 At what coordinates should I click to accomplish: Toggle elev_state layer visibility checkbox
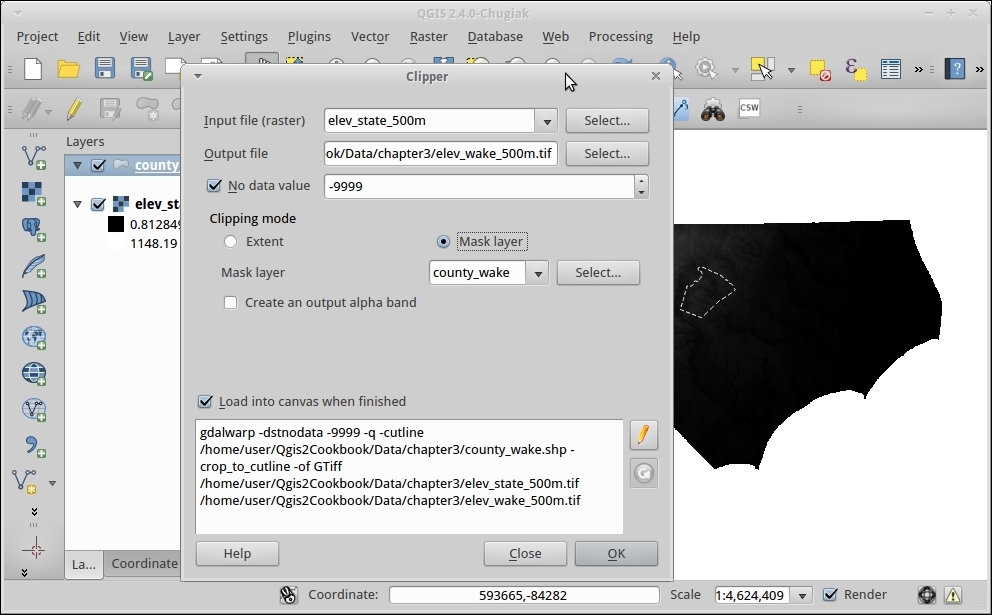(98, 204)
